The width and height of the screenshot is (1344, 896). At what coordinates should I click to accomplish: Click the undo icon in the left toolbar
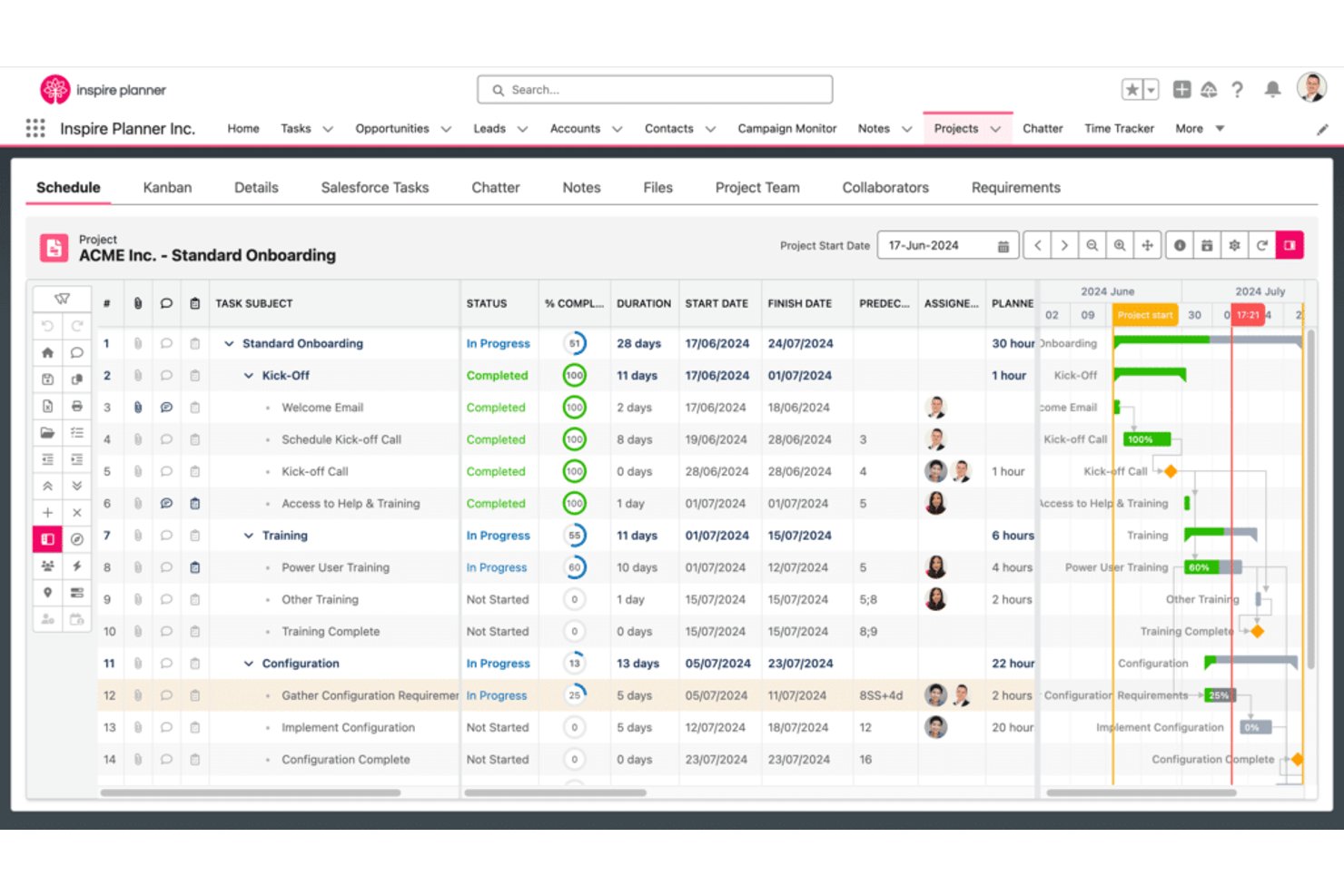tap(48, 325)
